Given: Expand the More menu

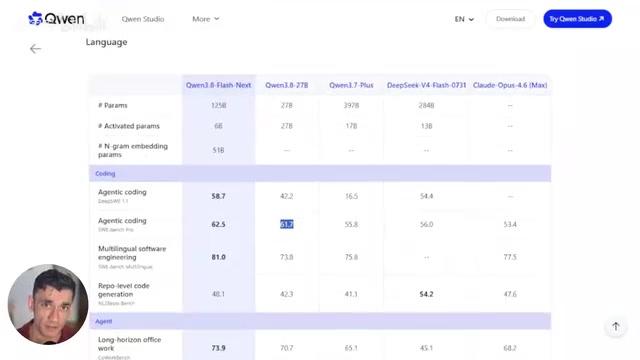Looking at the screenshot, I should pyautogui.click(x=206, y=19).
